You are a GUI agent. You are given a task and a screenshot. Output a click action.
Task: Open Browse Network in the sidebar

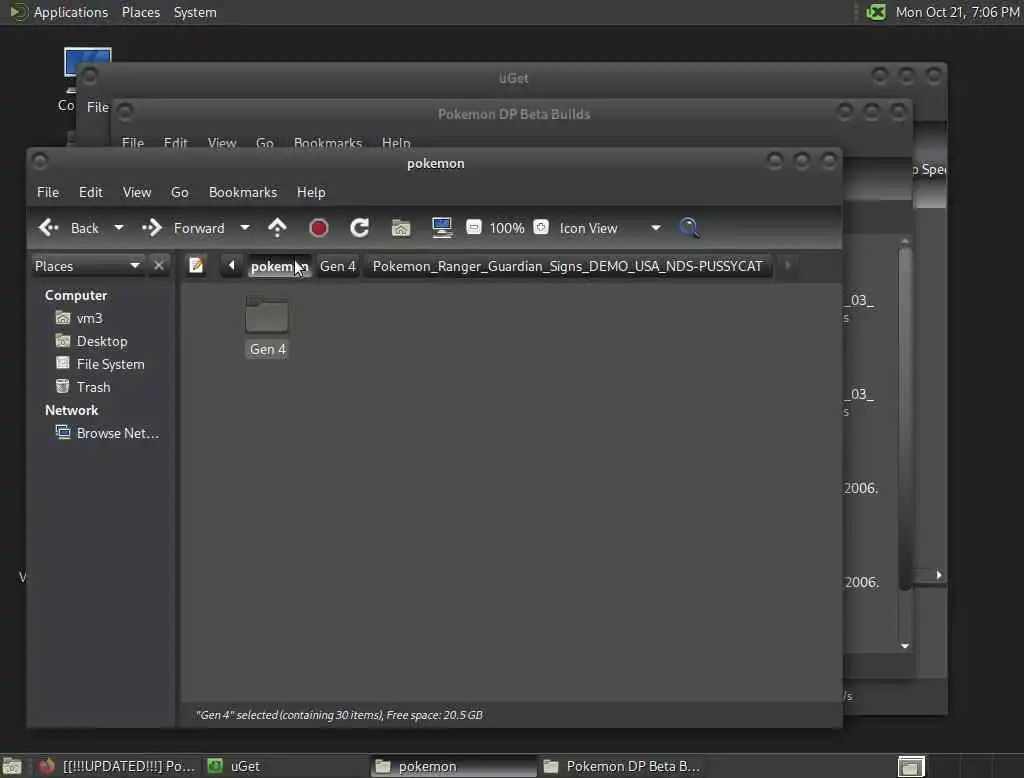tap(118, 433)
